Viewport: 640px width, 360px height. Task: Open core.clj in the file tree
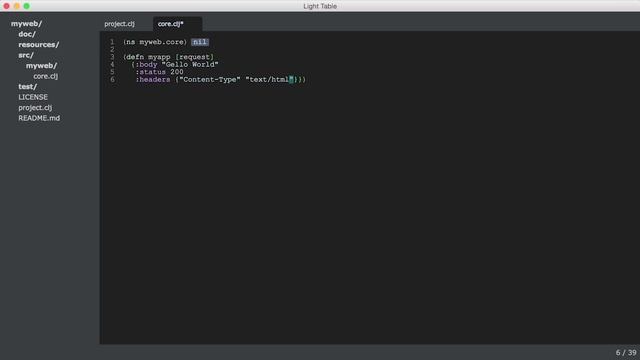pos(45,76)
